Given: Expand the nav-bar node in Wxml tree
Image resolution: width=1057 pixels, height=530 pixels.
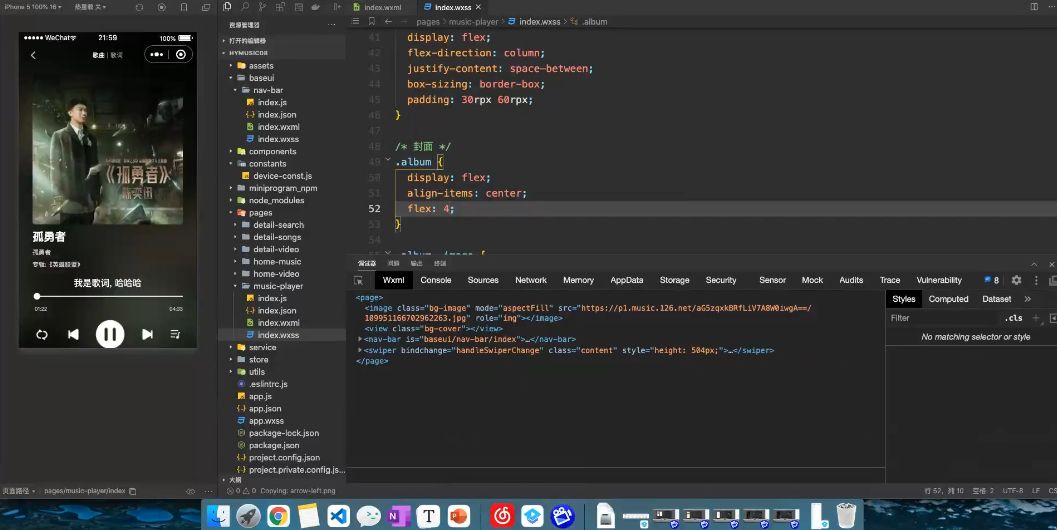Looking at the screenshot, I should [360, 340].
